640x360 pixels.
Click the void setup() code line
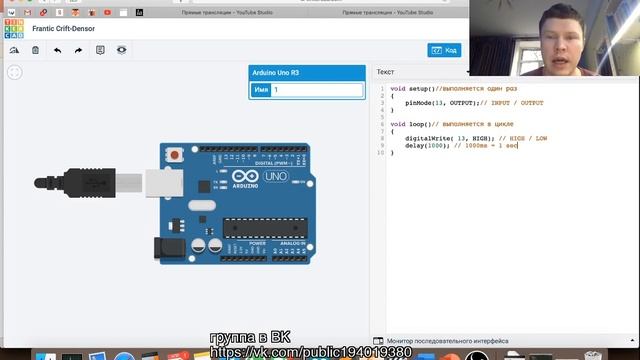tap(453, 89)
